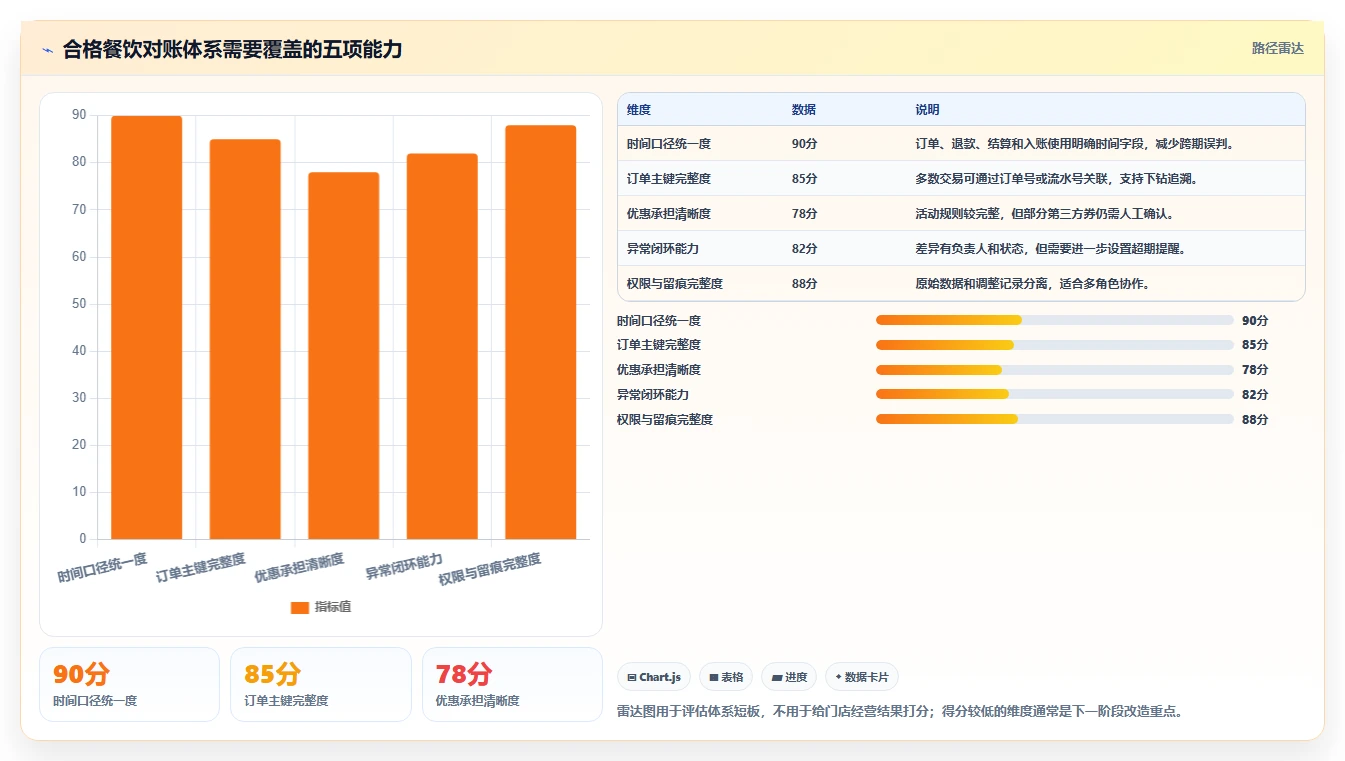Click the 82分 value beside 异常闭环能力 progress
The height and width of the screenshot is (761, 1345).
point(1255,395)
